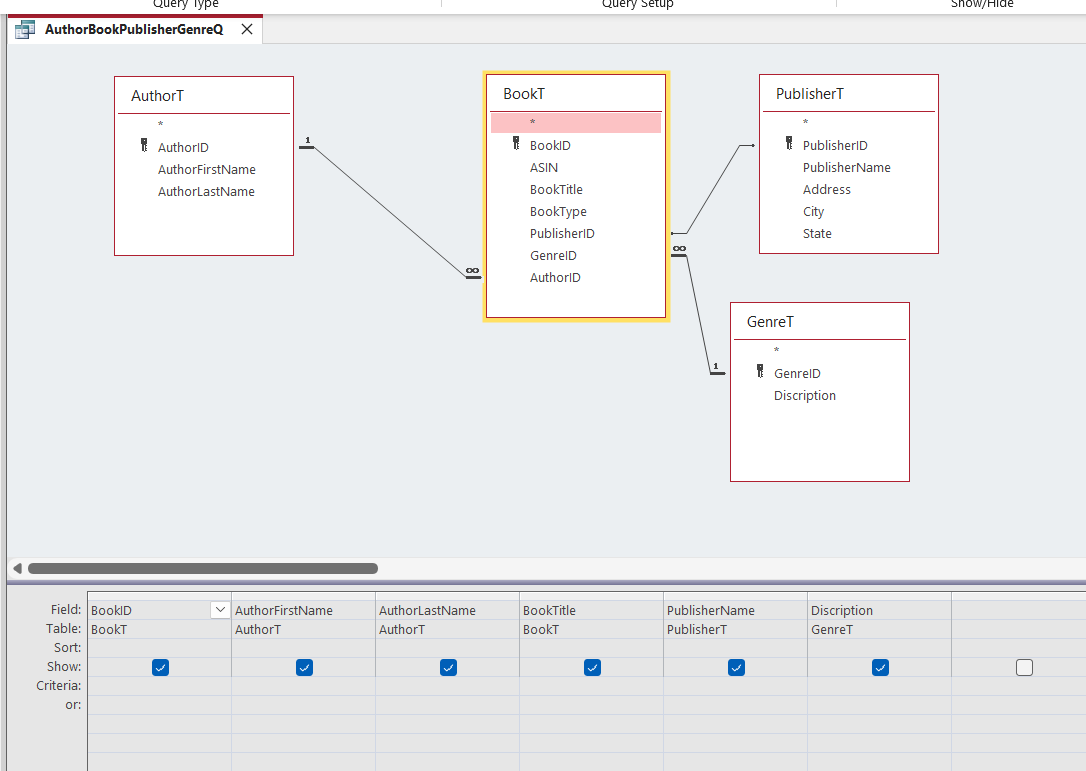Click the Sort cell under BookTitle column
The width and height of the screenshot is (1086, 771).
tap(590, 648)
